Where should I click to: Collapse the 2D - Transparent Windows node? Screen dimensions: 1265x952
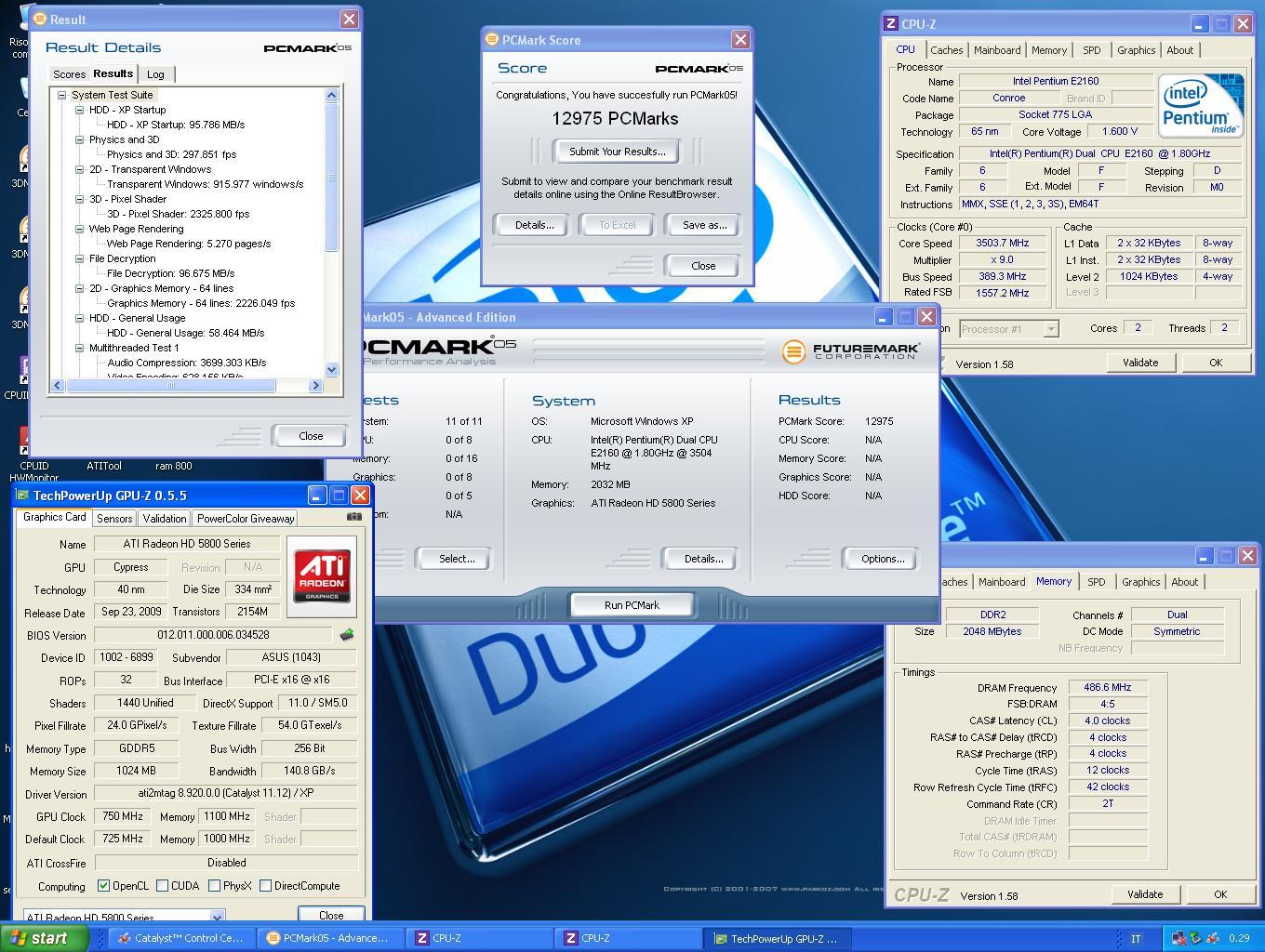(x=79, y=169)
